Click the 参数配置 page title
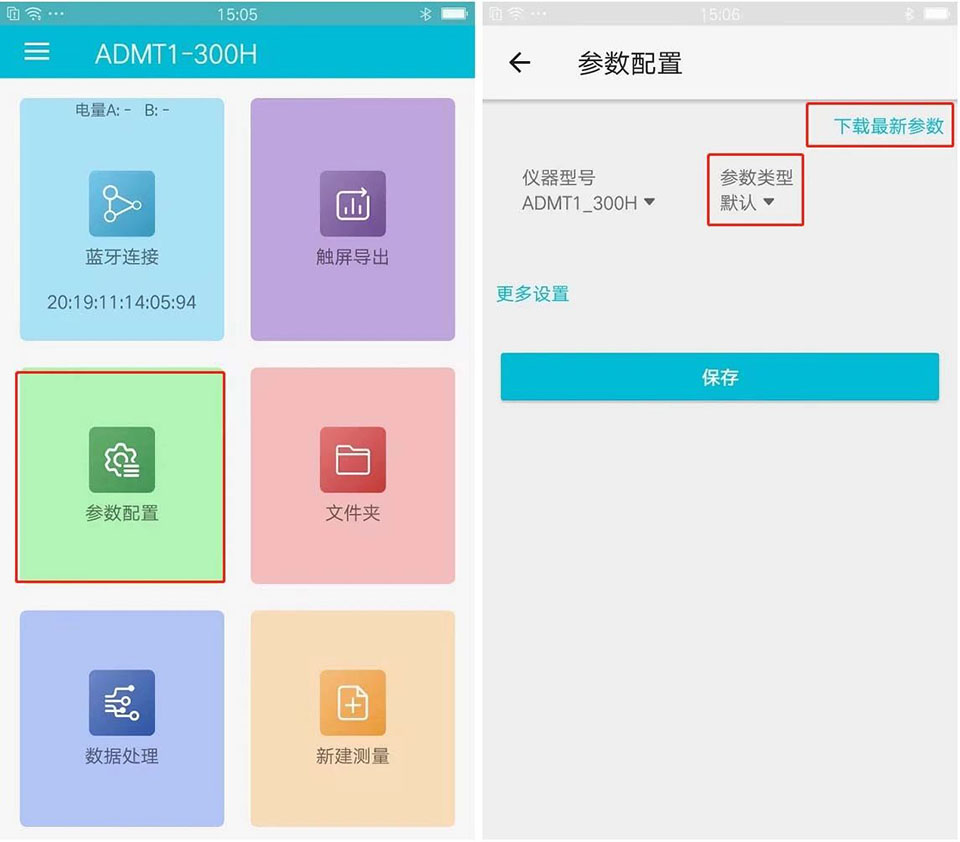Image resolution: width=960 pixels, height=842 pixels. point(630,64)
